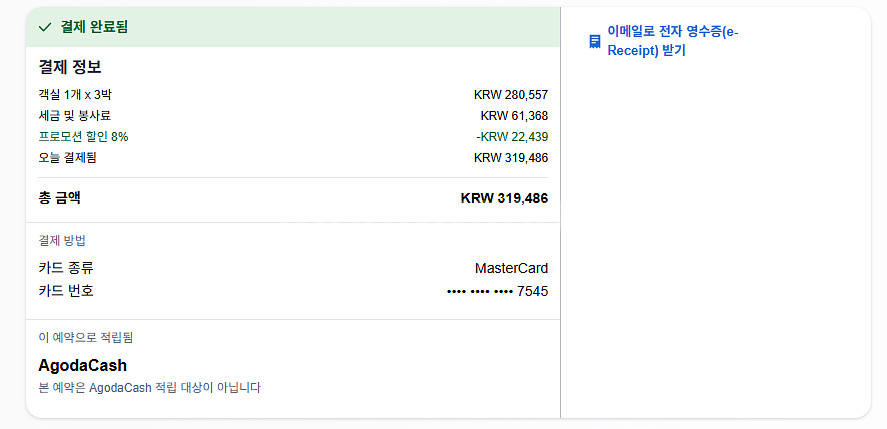Click the AgodaCash 적립 대상이 아닙니다 notice

click(x=149, y=387)
